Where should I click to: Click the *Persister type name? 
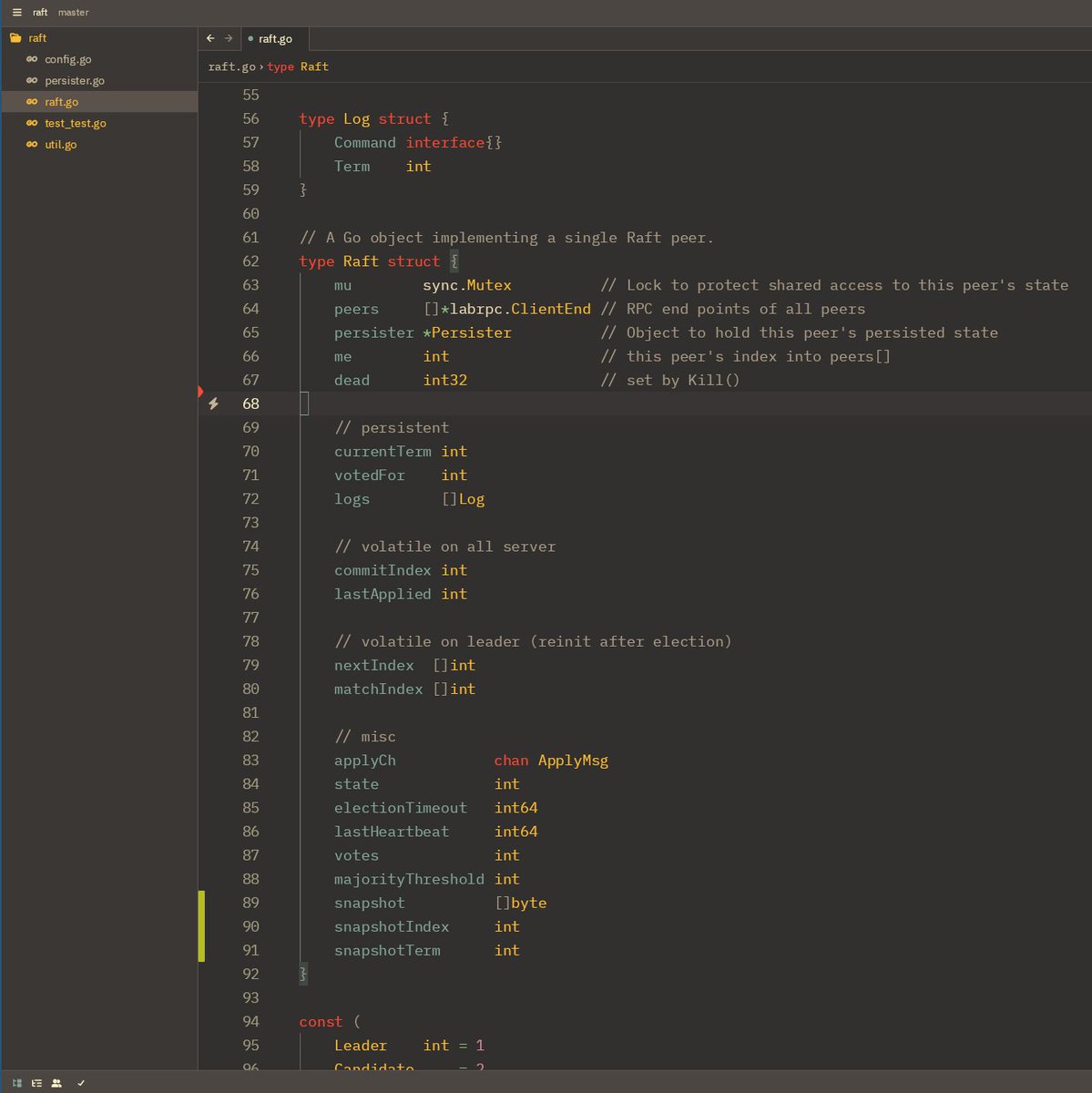(x=467, y=332)
